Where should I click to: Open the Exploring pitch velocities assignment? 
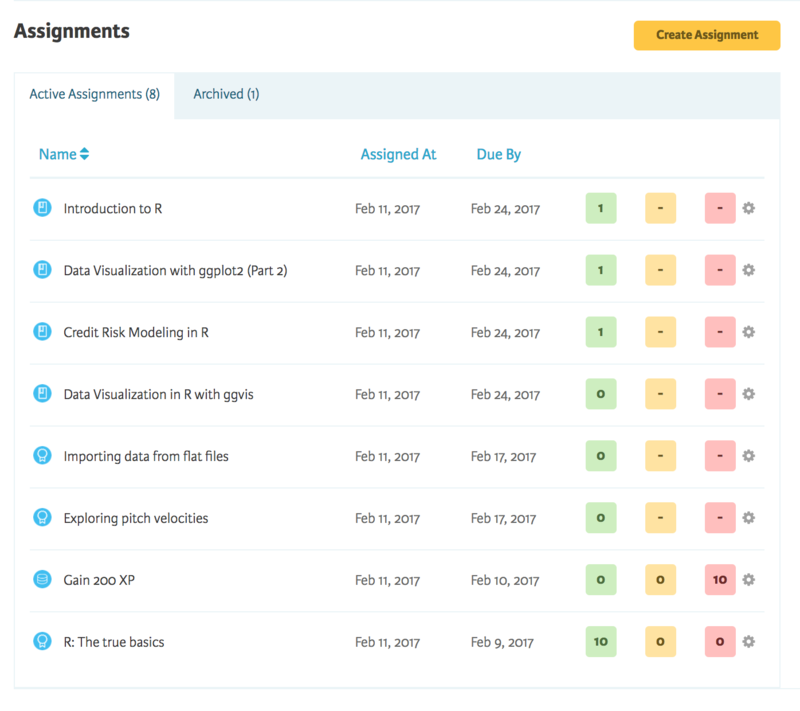coord(136,518)
